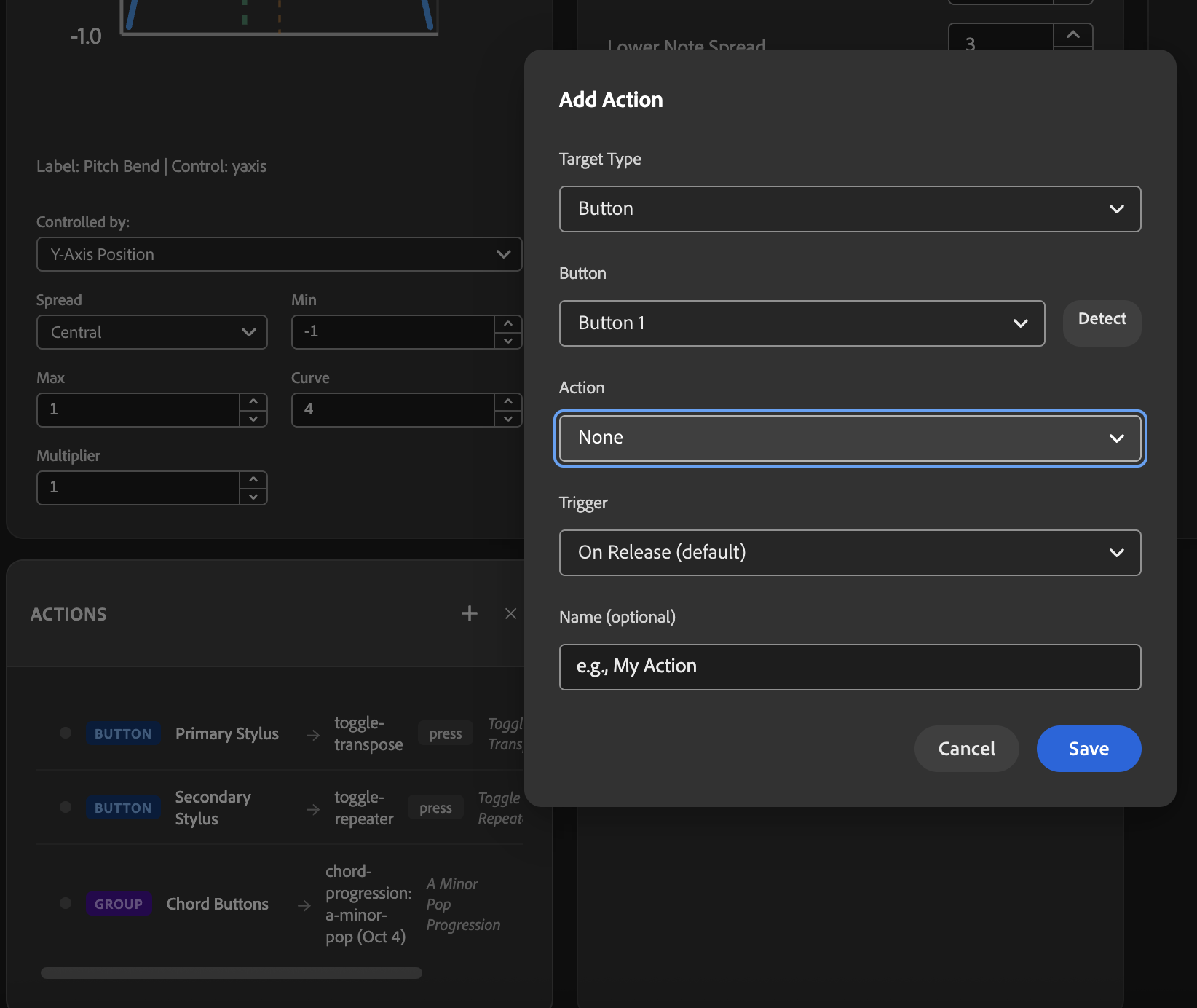This screenshot has width=1197, height=1008.
Task: Open the Spread Central dropdown
Action: (x=151, y=332)
